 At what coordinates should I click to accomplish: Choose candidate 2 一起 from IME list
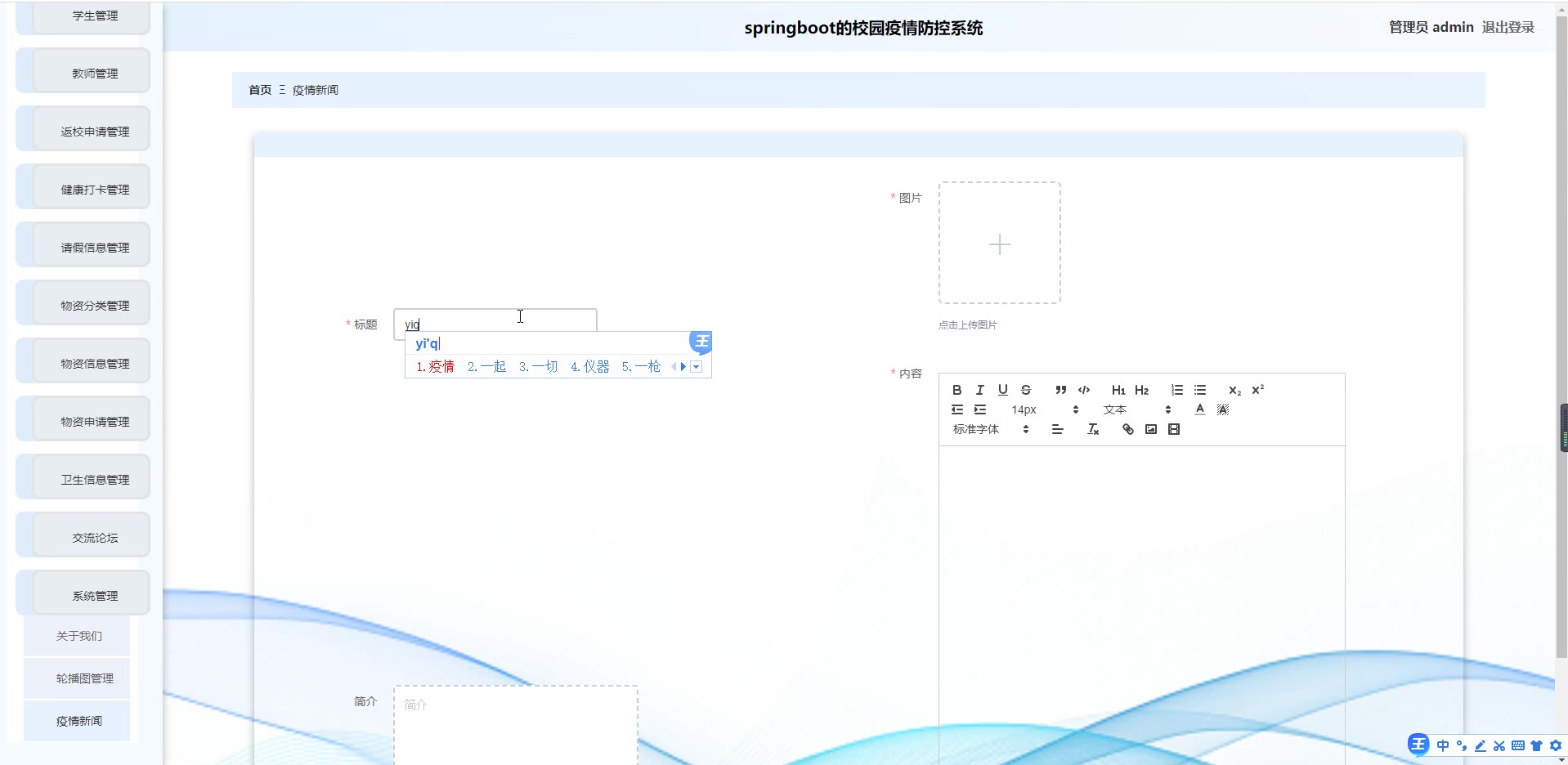486,367
